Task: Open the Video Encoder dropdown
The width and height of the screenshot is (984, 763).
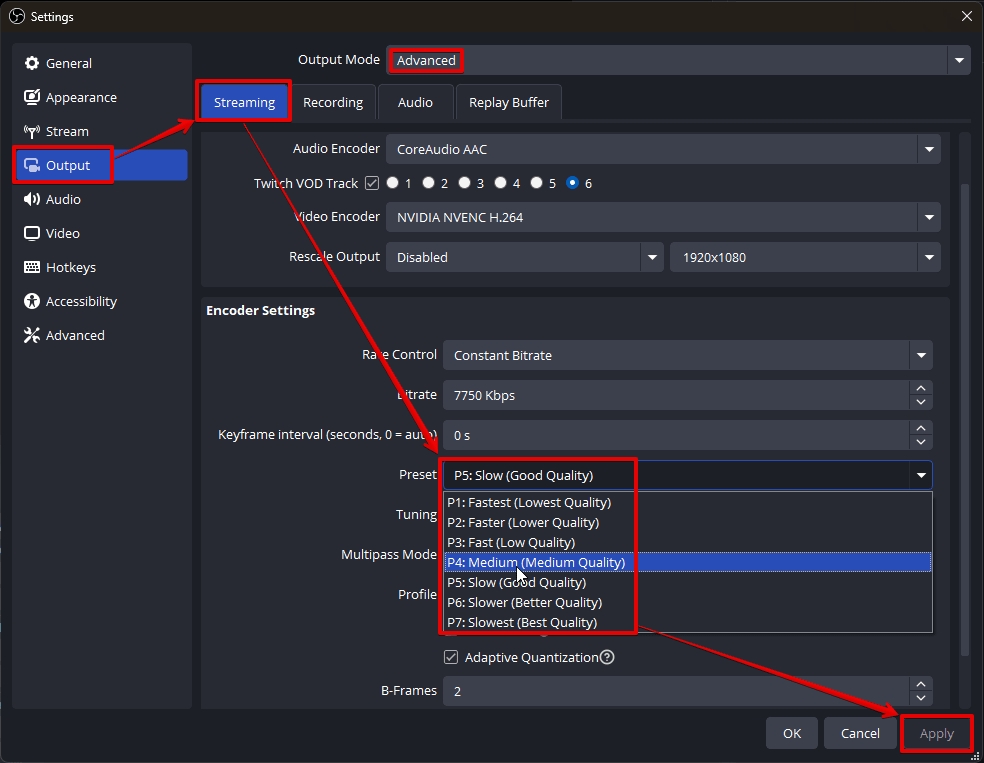Action: click(663, 217)
